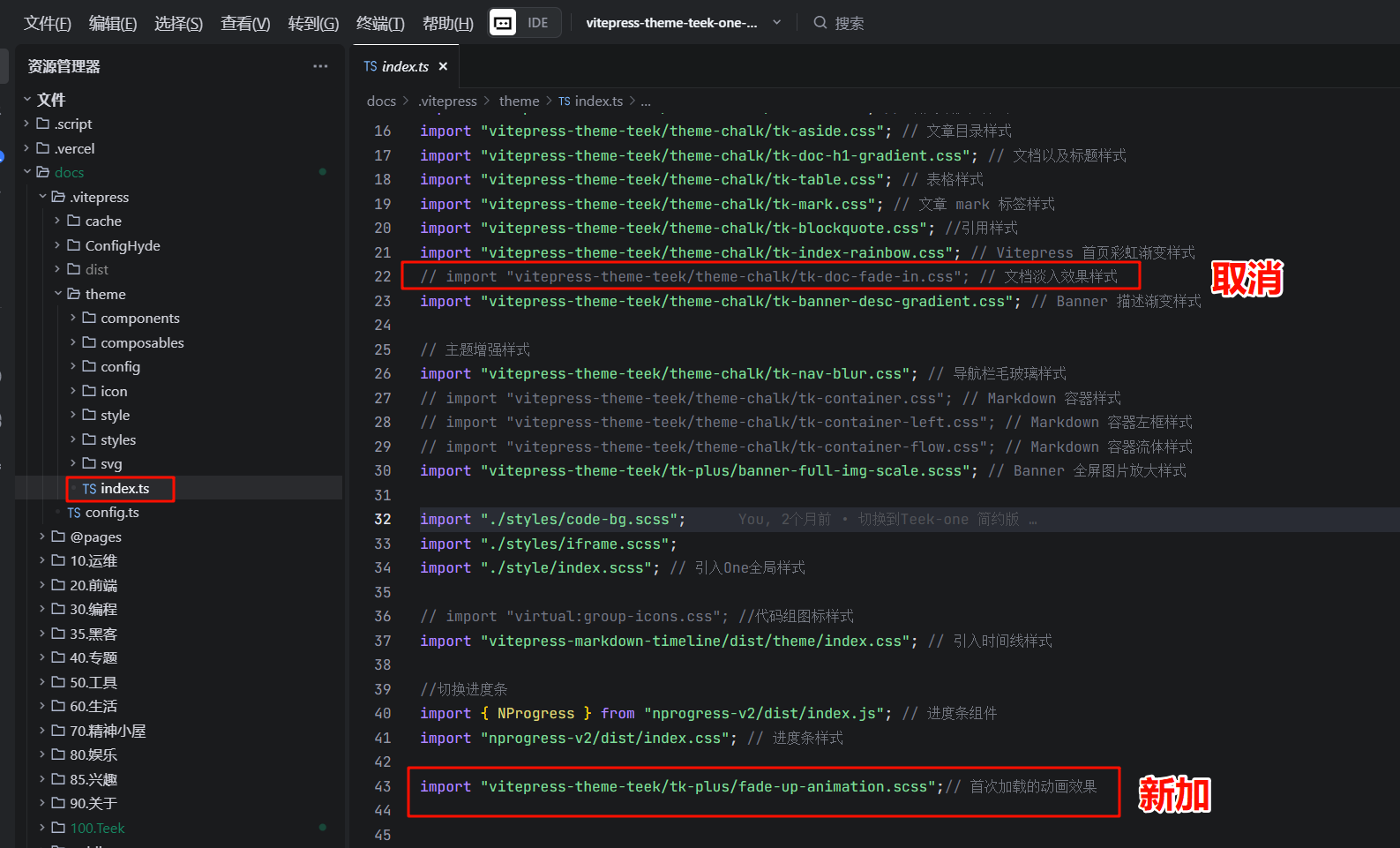Click the TS icon beside config.ts
The width and height of the screenshot is (1400, 848).
pyautogui.click(x=74, y=513)
